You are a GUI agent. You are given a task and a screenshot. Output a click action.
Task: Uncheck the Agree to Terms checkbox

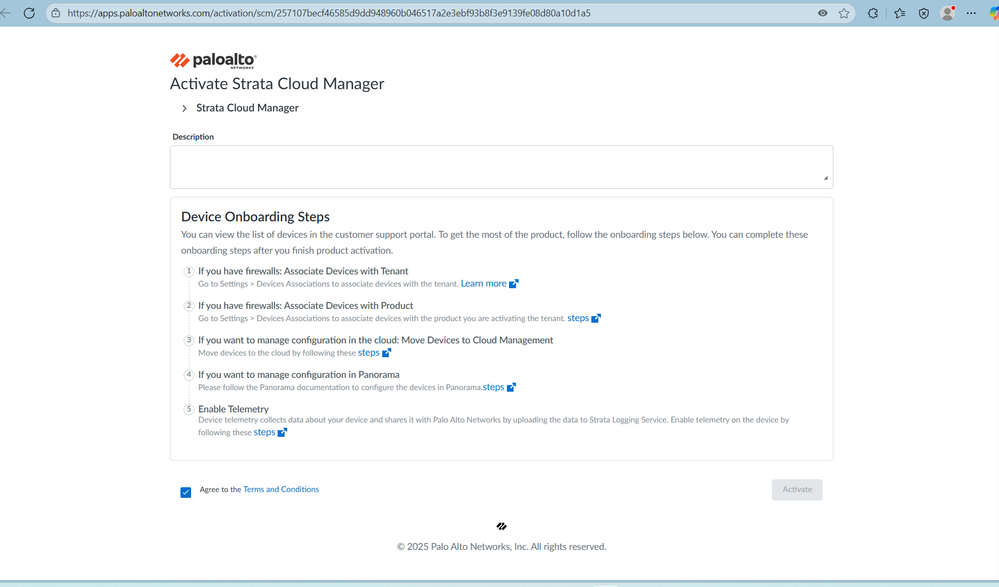(x=185, y=492)
